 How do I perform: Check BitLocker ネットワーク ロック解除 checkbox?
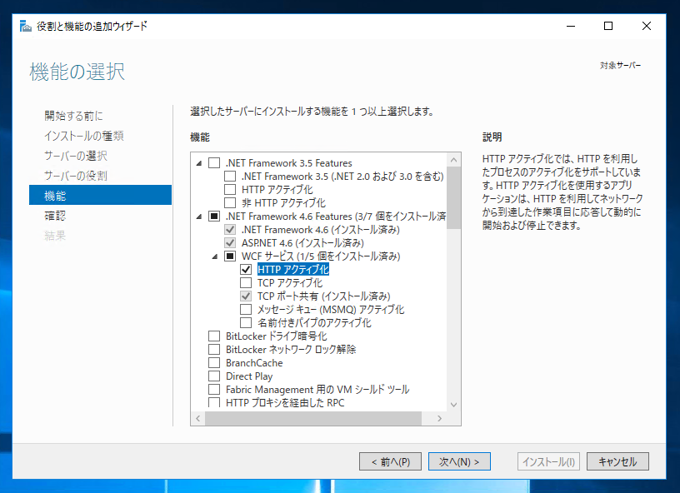point(214,349)
